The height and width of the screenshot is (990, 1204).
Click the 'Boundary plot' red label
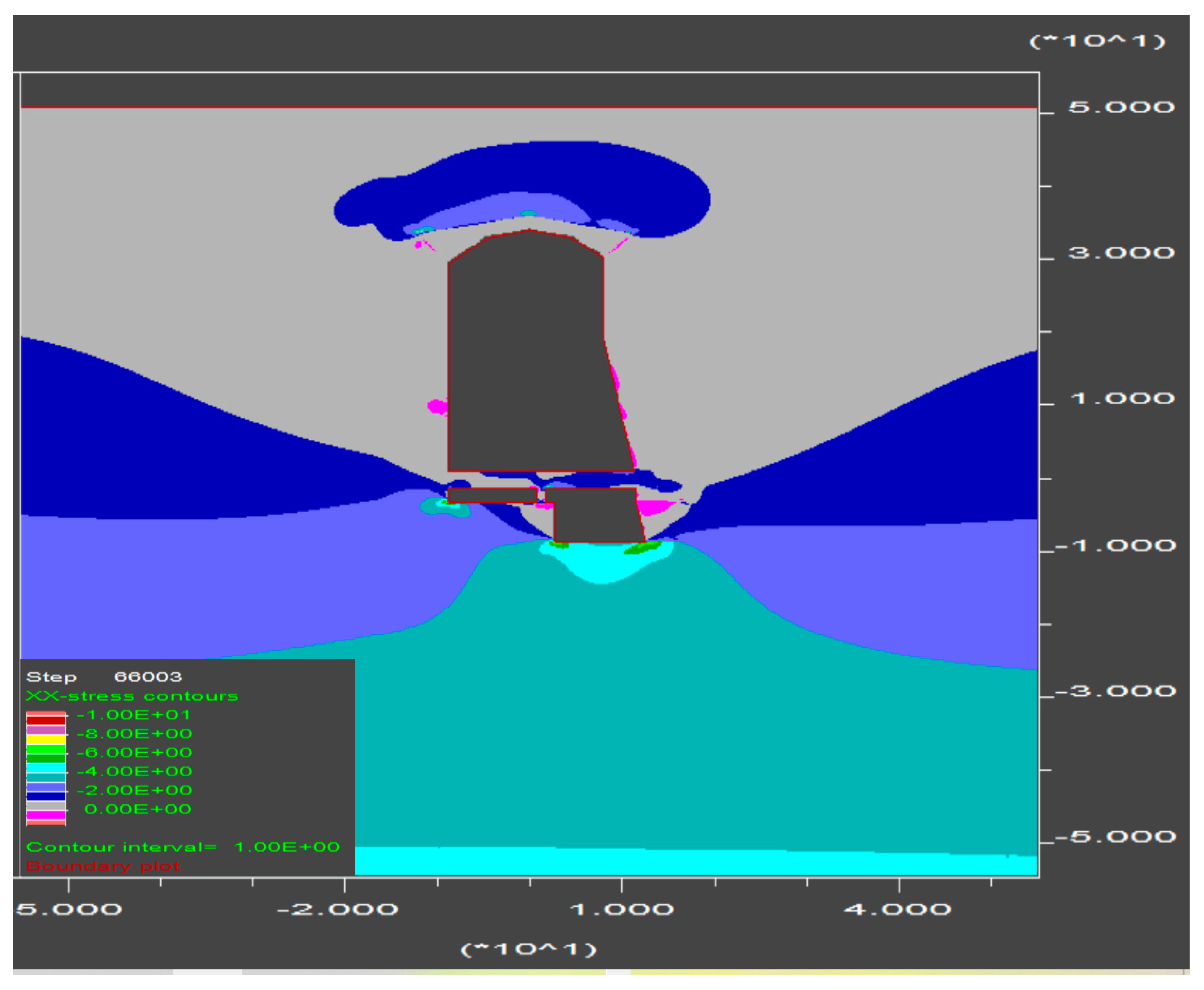(x=103, y=866)
